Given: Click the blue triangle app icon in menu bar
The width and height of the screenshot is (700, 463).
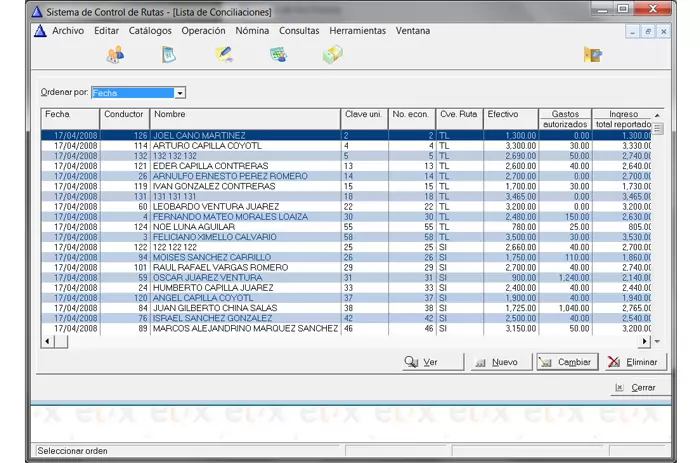Looking at the screenshot, I should 40,31.
